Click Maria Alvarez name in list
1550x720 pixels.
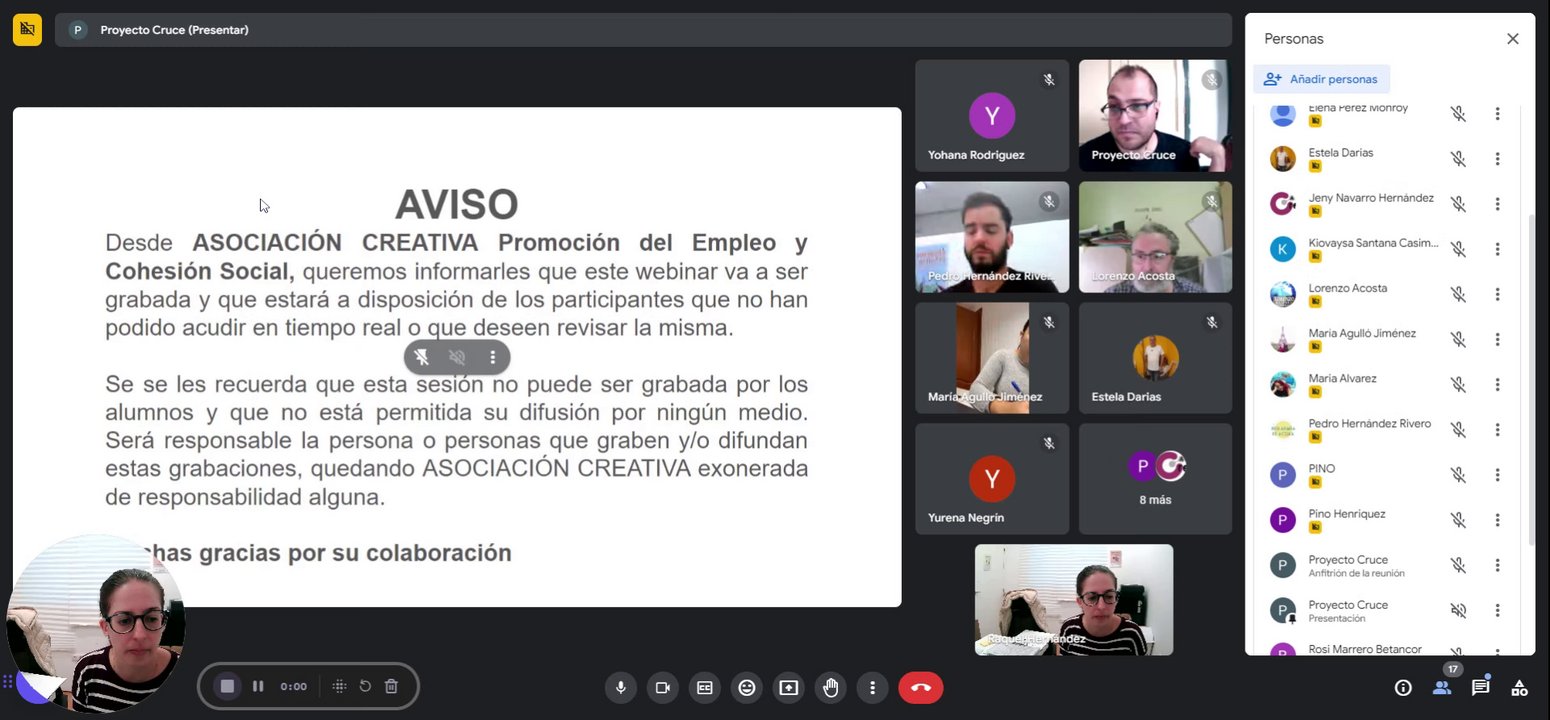pos(1342,378)
